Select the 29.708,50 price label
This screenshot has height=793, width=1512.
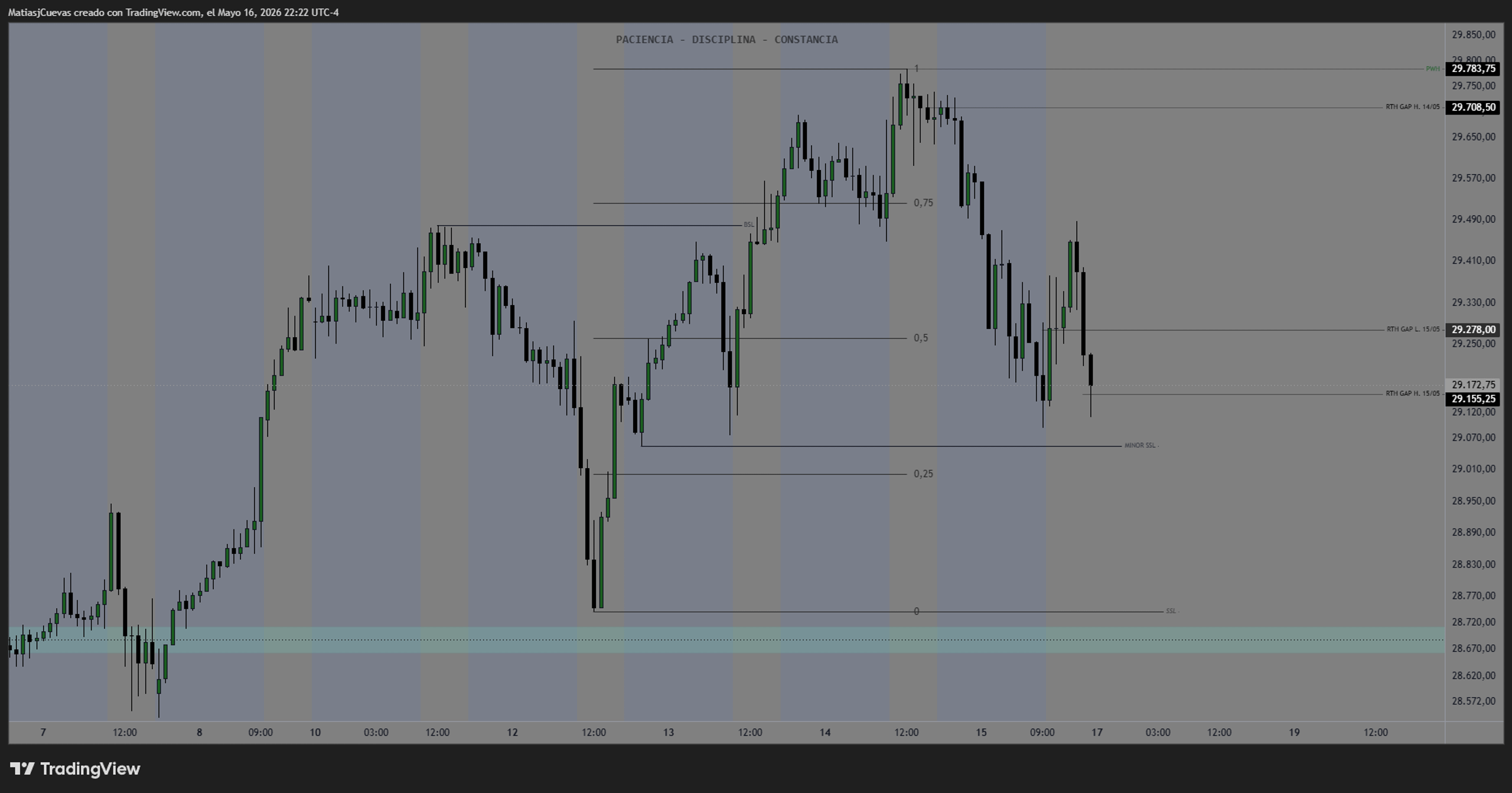pyautogui.click(x=1472, y=107)
